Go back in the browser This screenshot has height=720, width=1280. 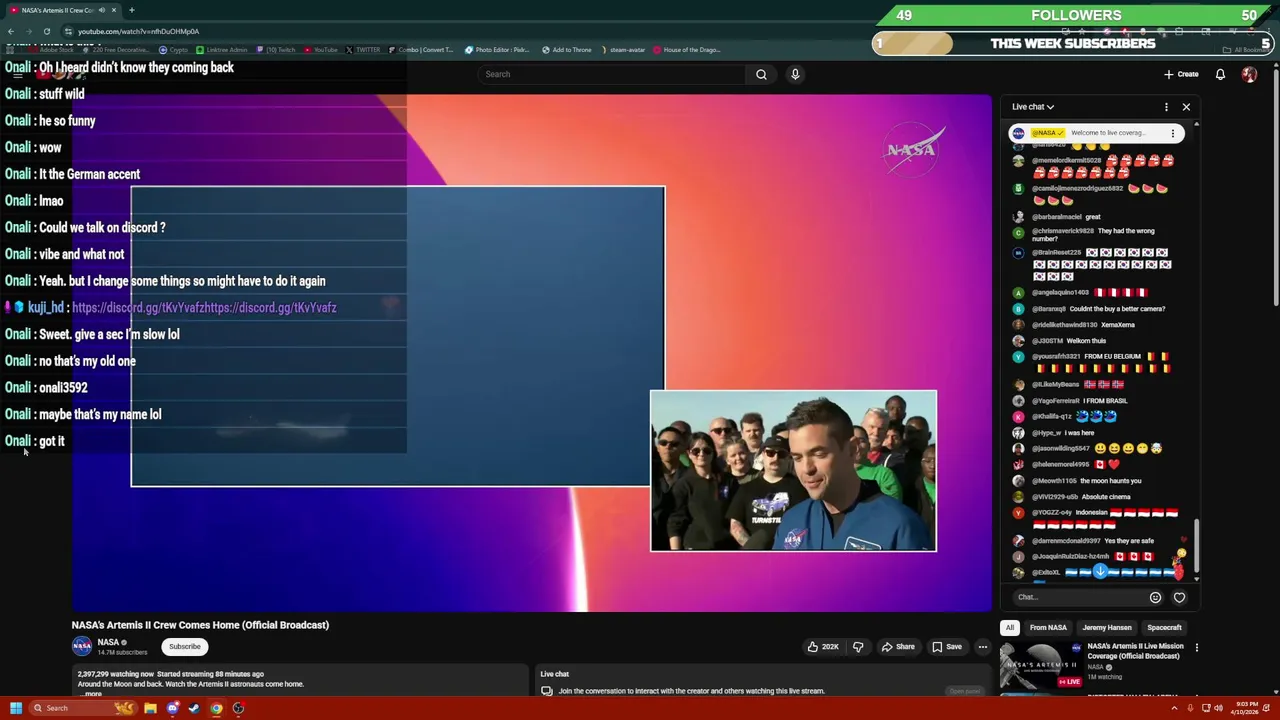click(x=11, y=31)
